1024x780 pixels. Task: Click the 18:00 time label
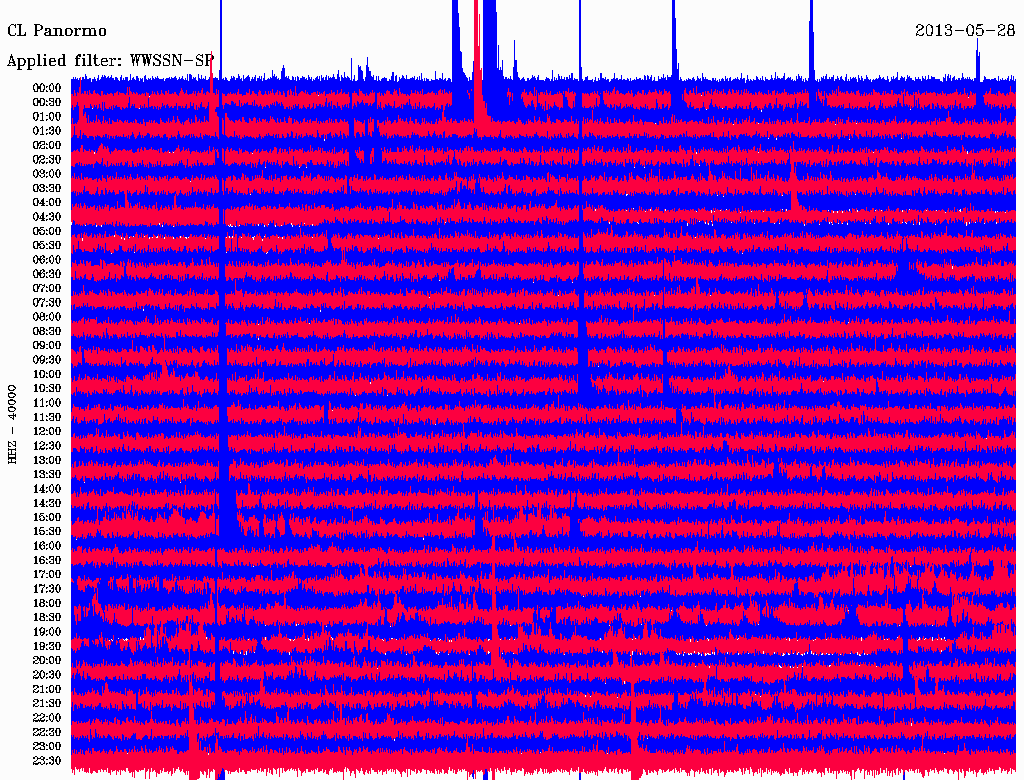click(x=47, y=604)
